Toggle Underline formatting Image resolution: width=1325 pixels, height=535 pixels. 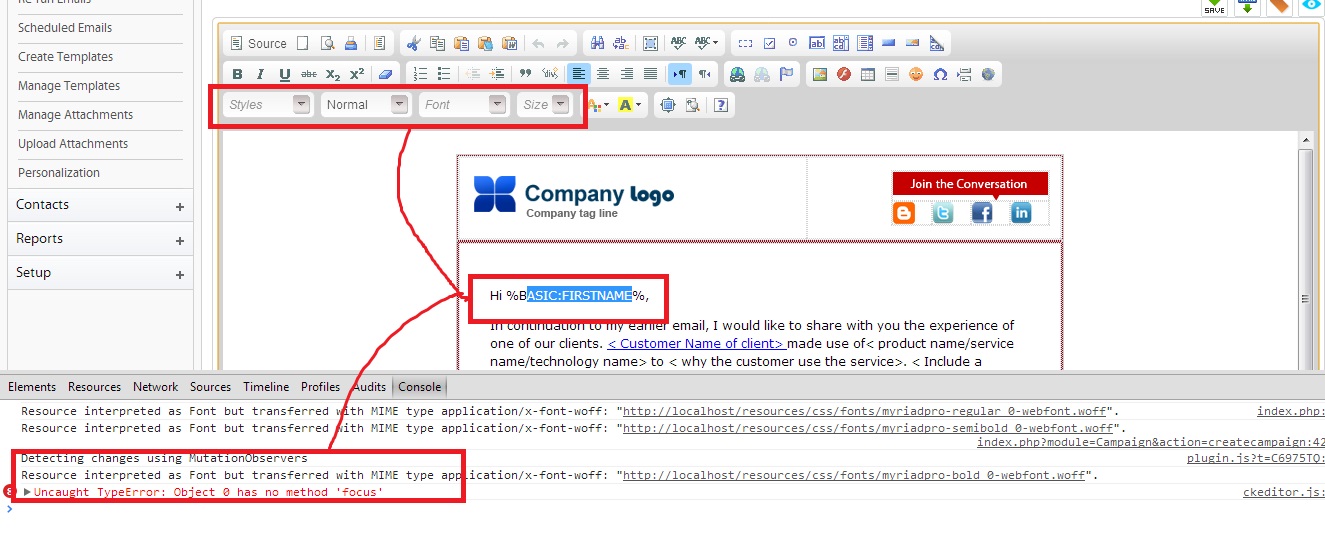pos(285,74)
